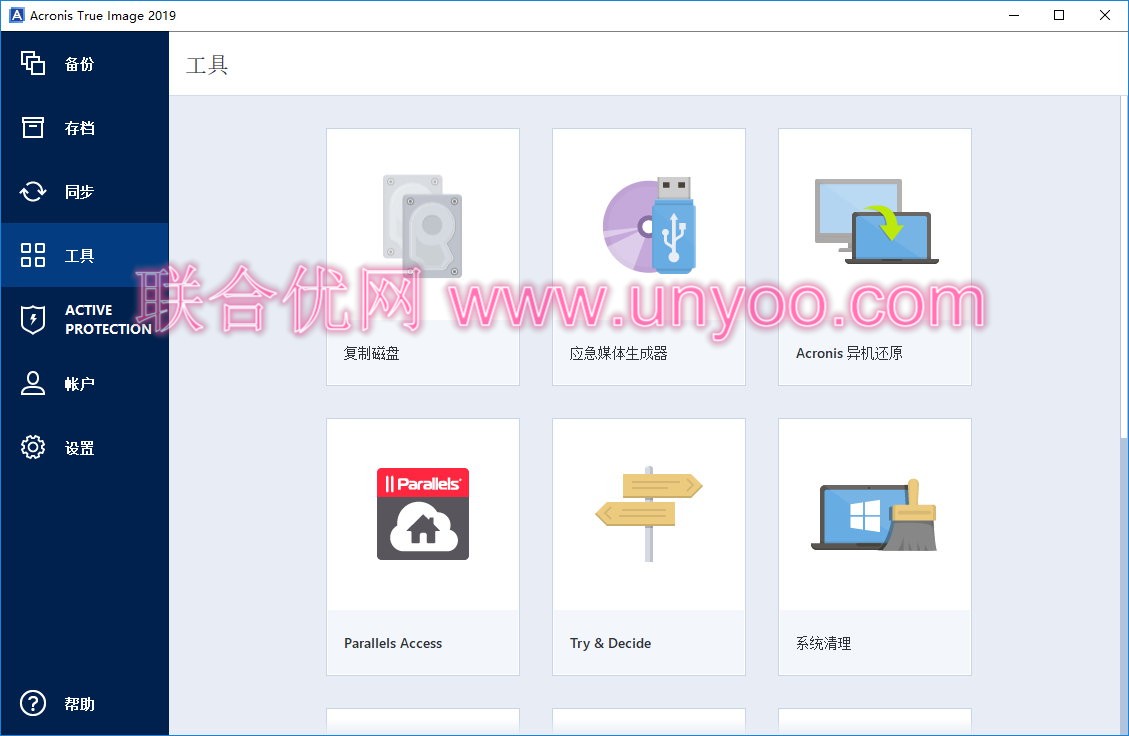Open the 设置 sidebar label
Image resolution: width=1129 pixels, height=736 pixels.
click(x=79, y=448)
